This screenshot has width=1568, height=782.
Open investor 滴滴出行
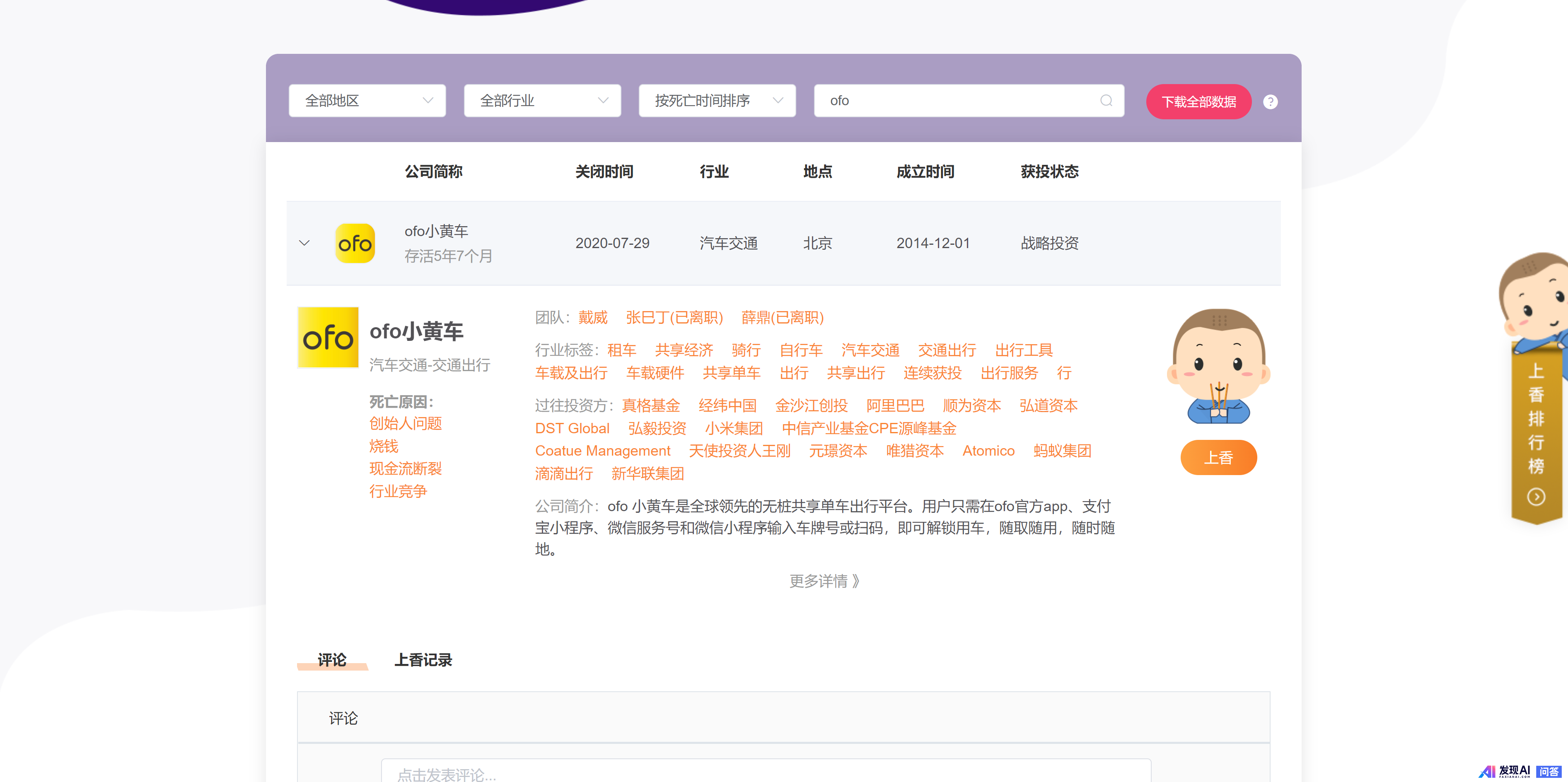[x=564, y=474]
